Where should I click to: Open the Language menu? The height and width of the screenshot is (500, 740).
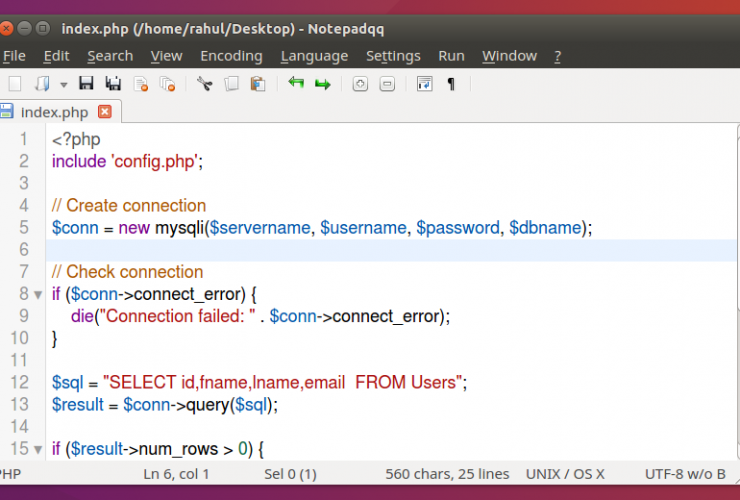click(314, 56)
